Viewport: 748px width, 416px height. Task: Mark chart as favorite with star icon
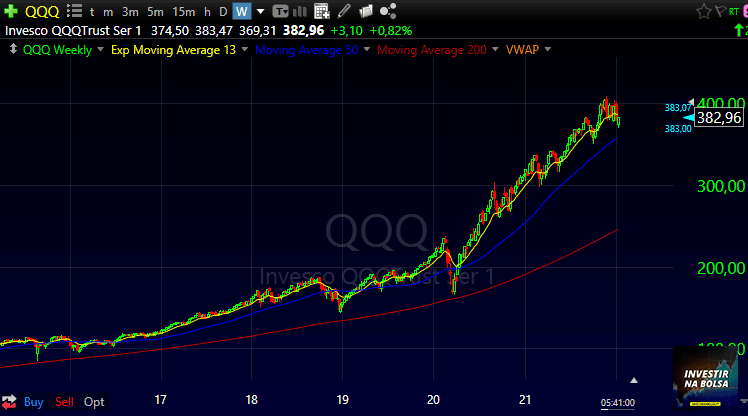[x=704, y=11]
